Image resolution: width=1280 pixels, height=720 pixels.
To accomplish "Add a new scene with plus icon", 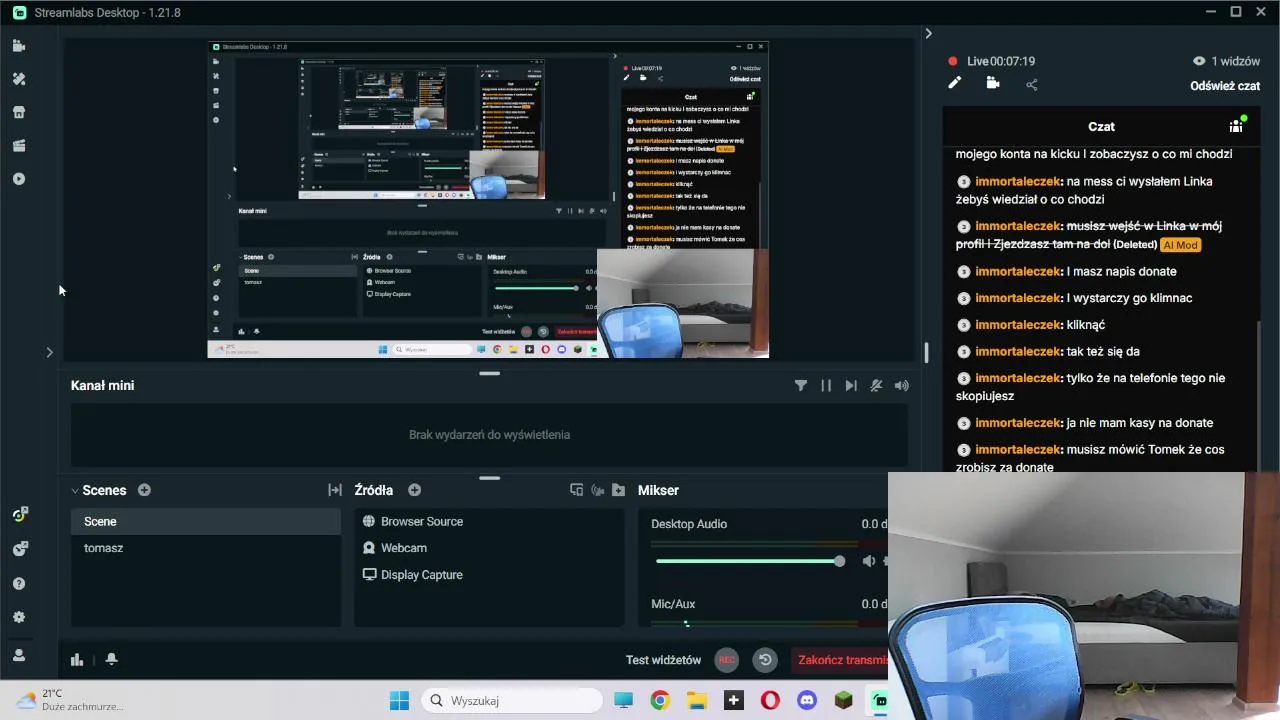I will click(144, 490).
